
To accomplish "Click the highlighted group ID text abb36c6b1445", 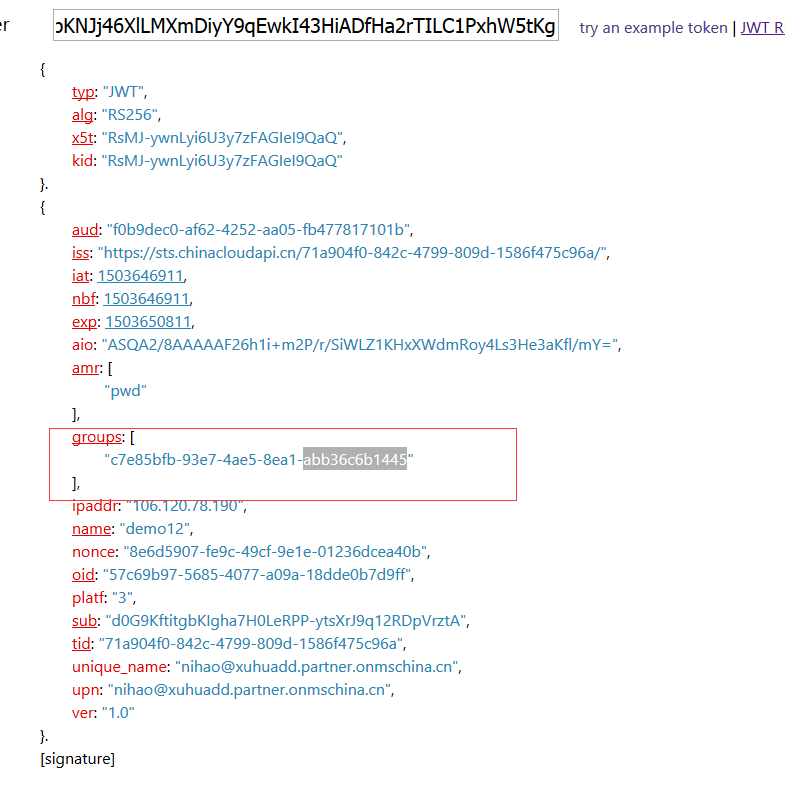I will (x=354, y=460).
